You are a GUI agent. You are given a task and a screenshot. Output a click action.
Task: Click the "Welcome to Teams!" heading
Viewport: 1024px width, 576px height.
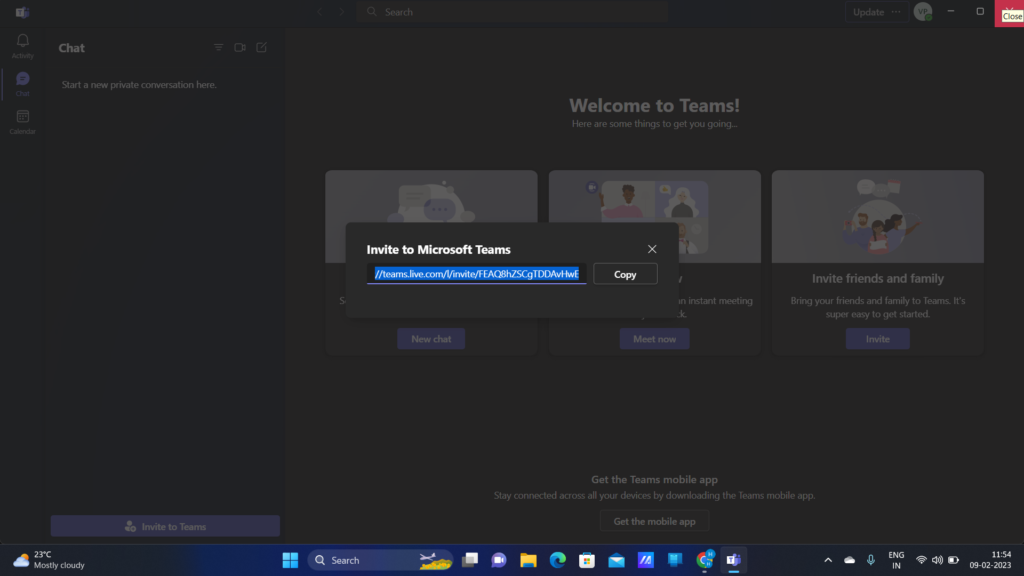point(654,105)
